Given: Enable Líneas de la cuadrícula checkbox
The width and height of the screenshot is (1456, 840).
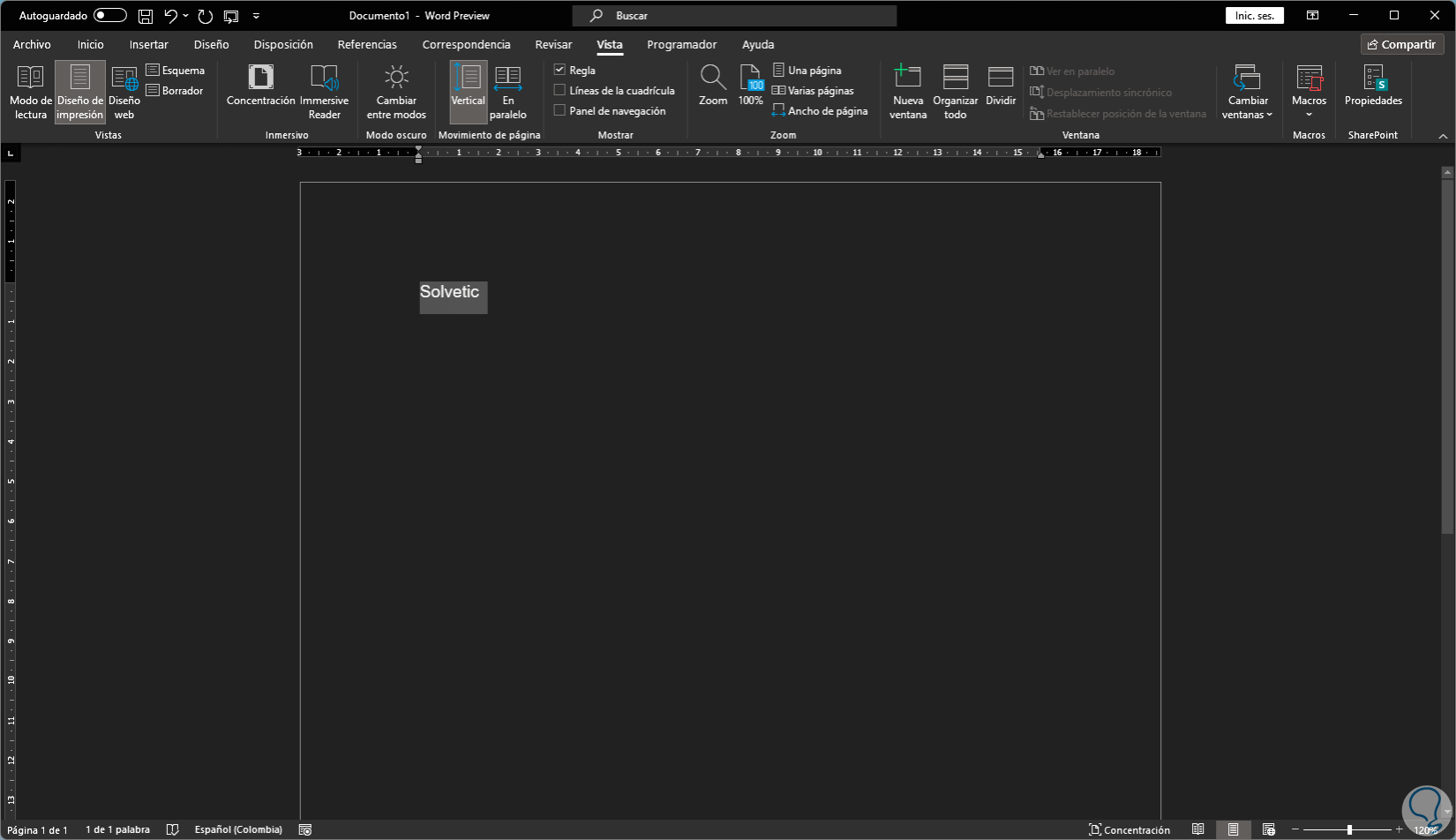Looking at the screenshot, I should pos(559,90).
